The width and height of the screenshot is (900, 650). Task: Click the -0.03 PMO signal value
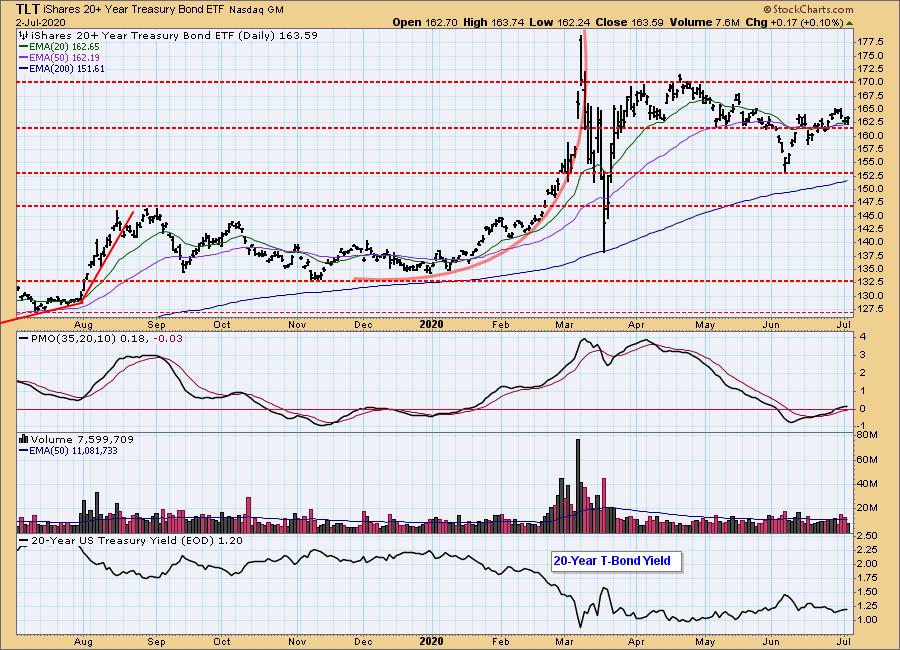(x=169, y=339)
